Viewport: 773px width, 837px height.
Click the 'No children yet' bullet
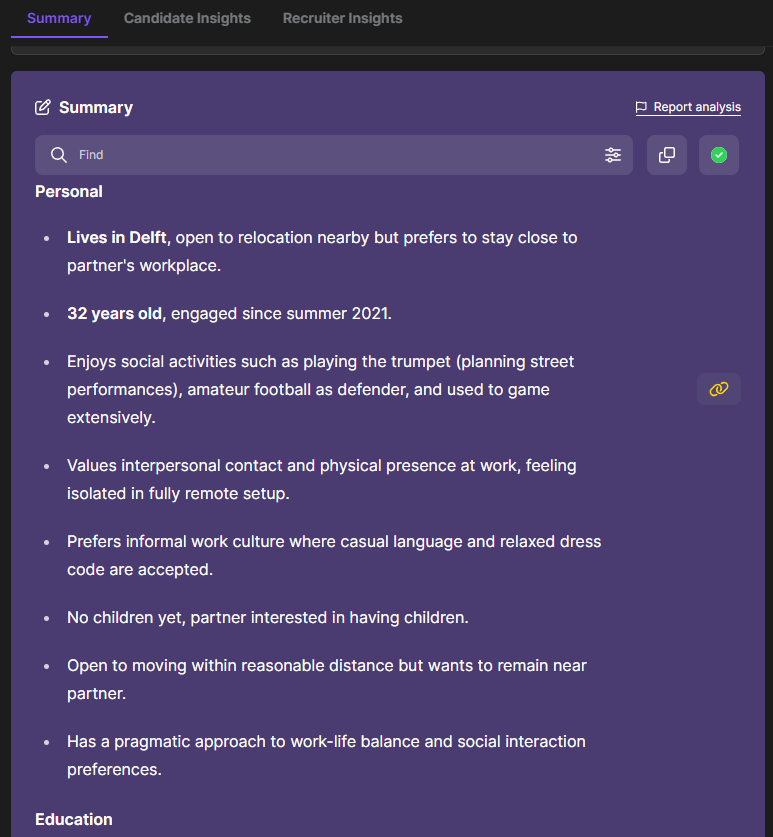click(x=267, y=617)
